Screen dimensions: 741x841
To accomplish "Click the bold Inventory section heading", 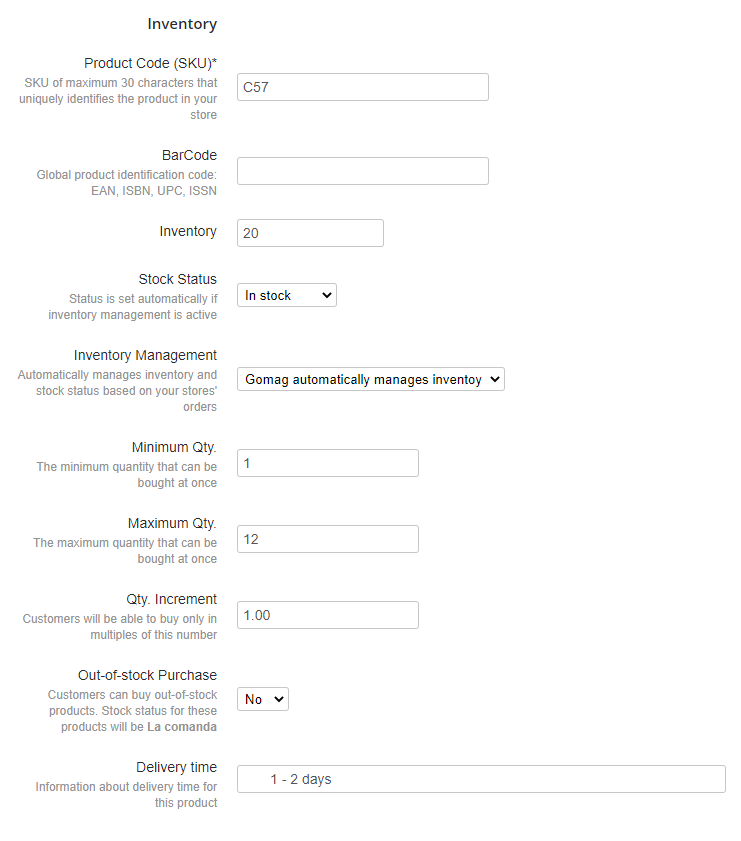I will [182, 24].
